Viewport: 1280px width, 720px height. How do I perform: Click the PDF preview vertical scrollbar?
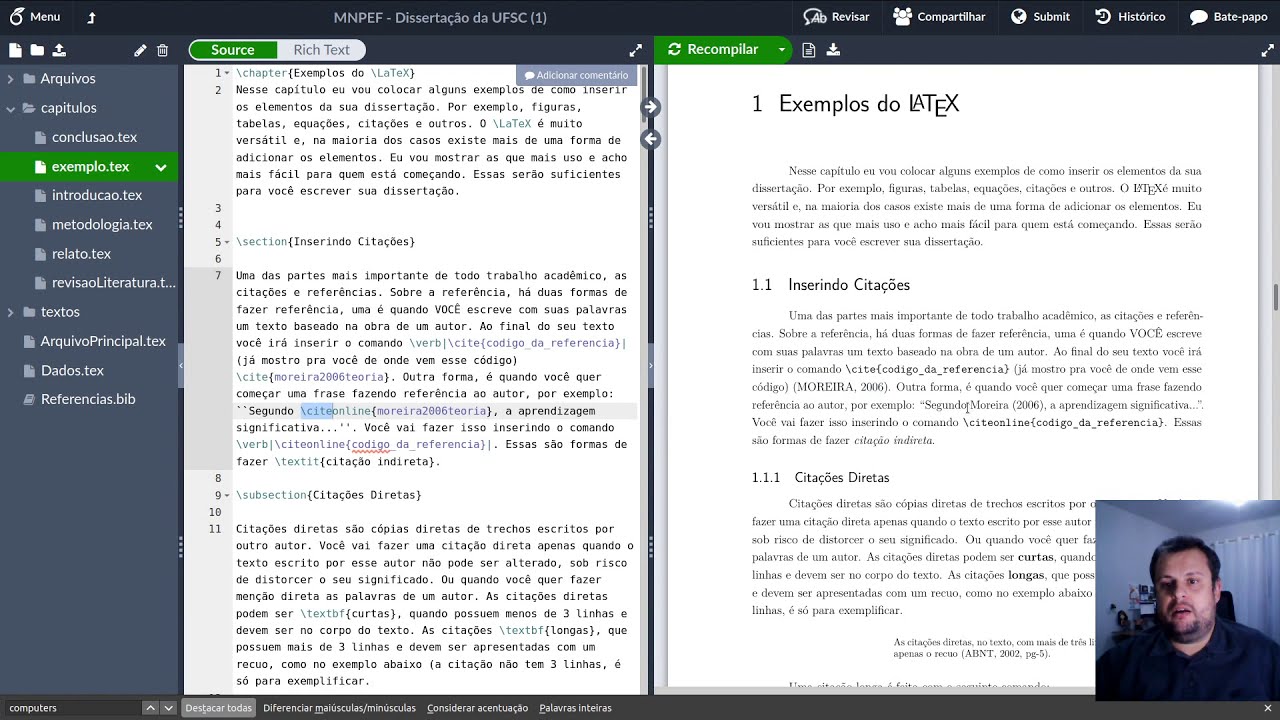click(1275, 298)
